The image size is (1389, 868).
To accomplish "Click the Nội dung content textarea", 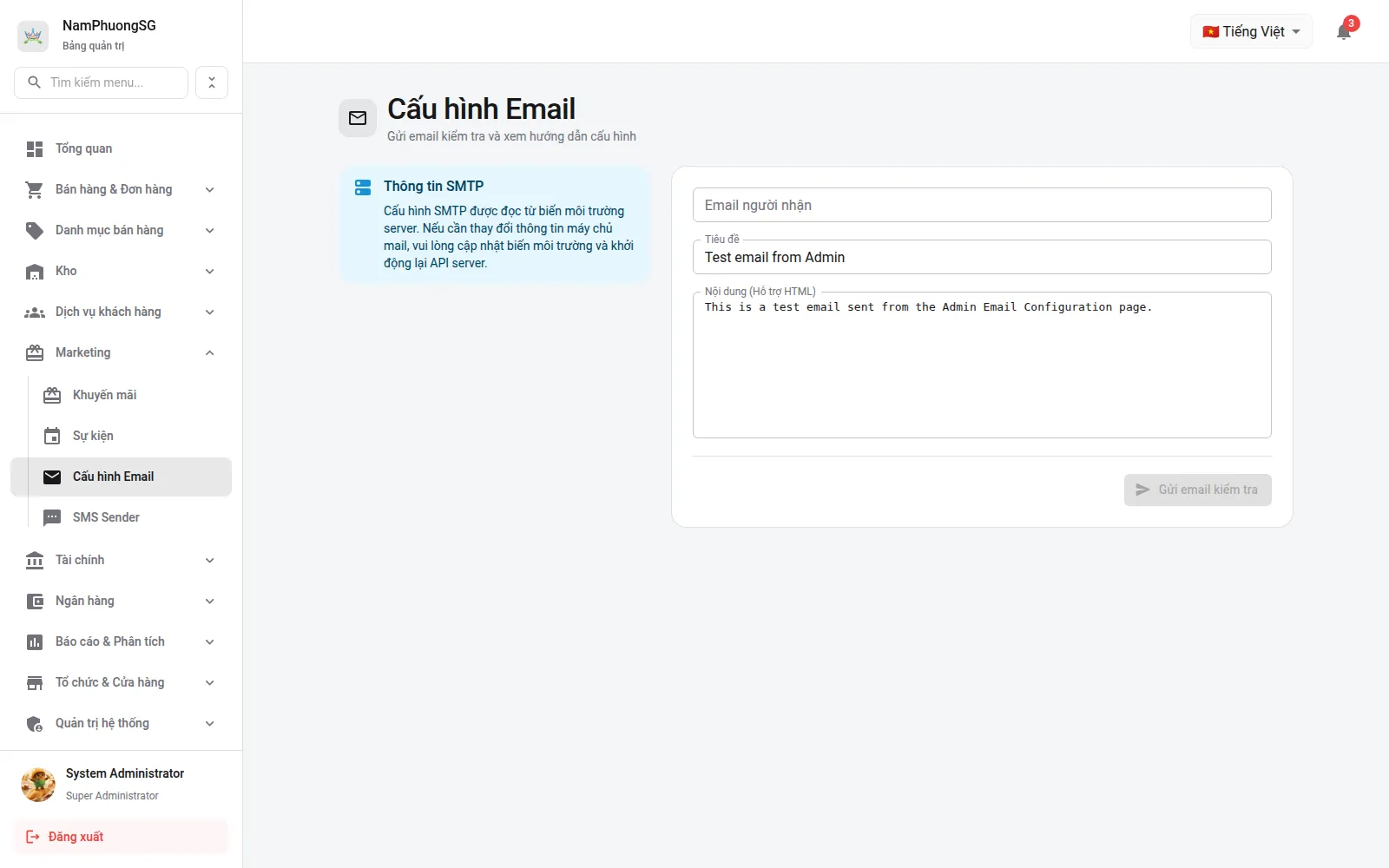I will (982, 365).
